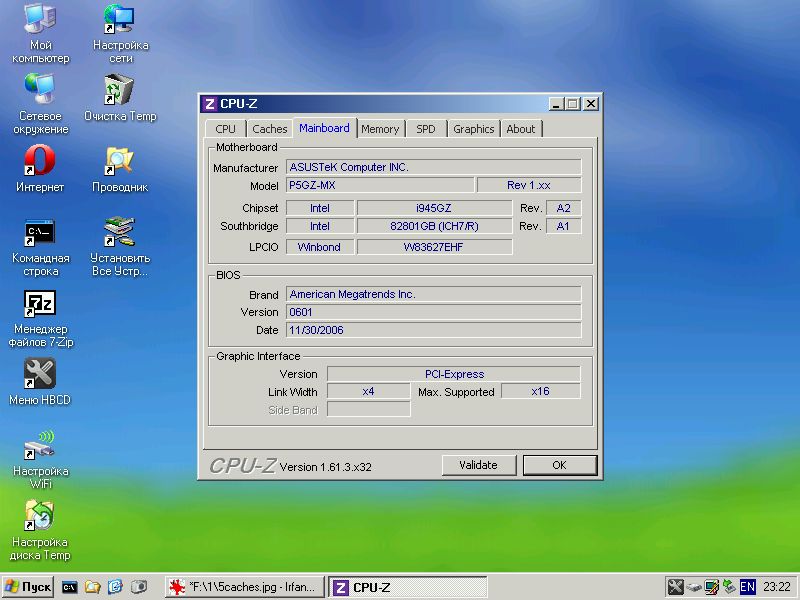Select the Очистка Temp recycle bin icon

coord(120,97)
